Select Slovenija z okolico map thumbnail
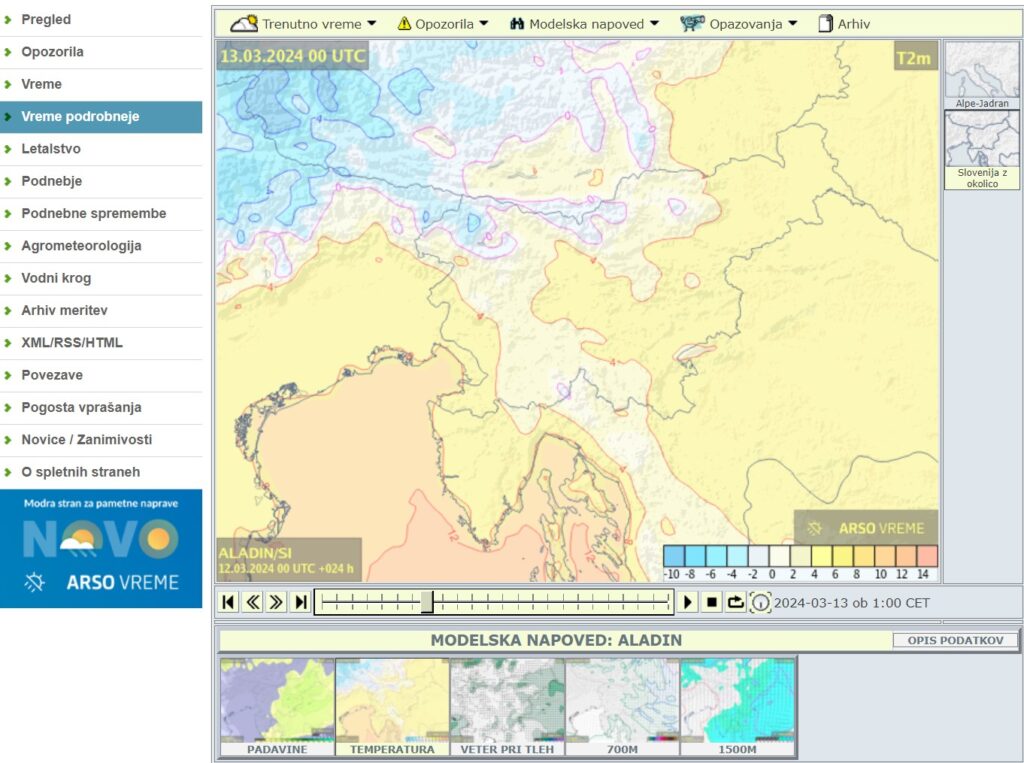 pyautogui.click(x=981, y=149)
